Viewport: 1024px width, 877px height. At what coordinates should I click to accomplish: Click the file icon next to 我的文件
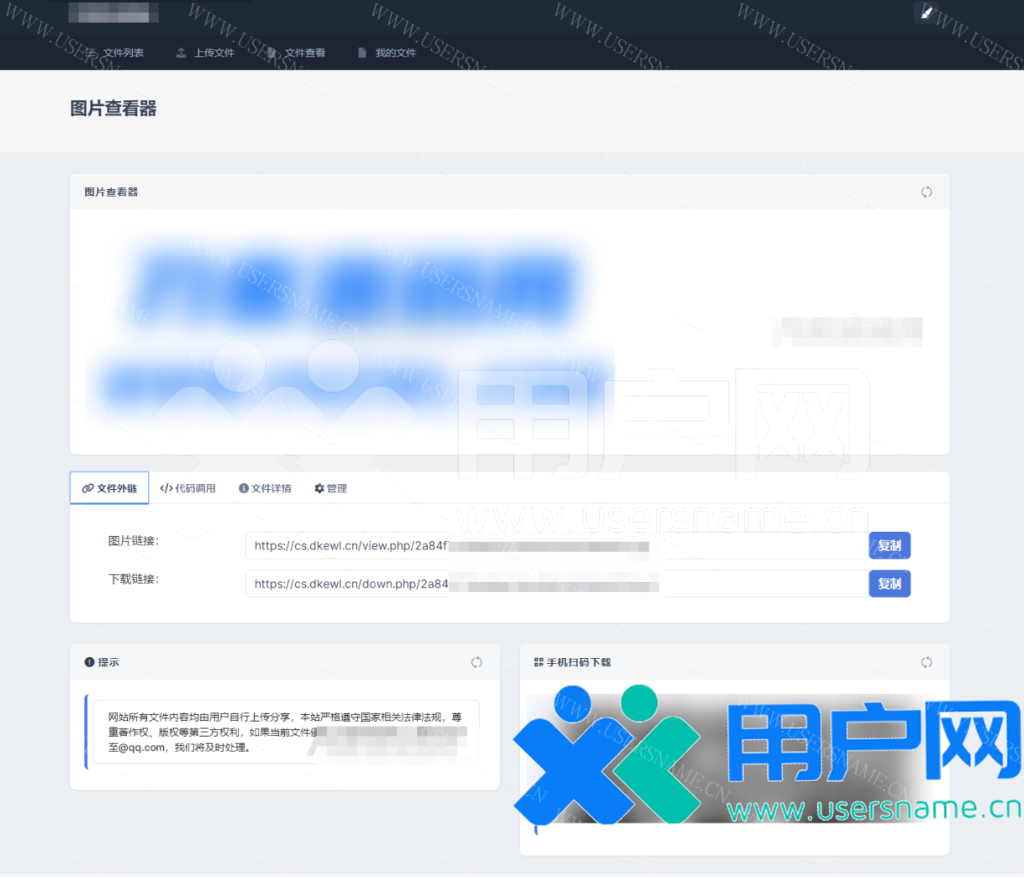pyautogui.click(x=362, y=53)
